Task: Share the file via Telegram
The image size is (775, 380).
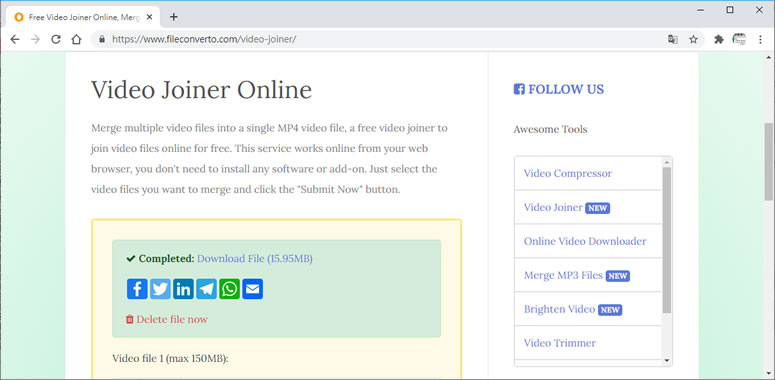Action: [x=206, y=289]
